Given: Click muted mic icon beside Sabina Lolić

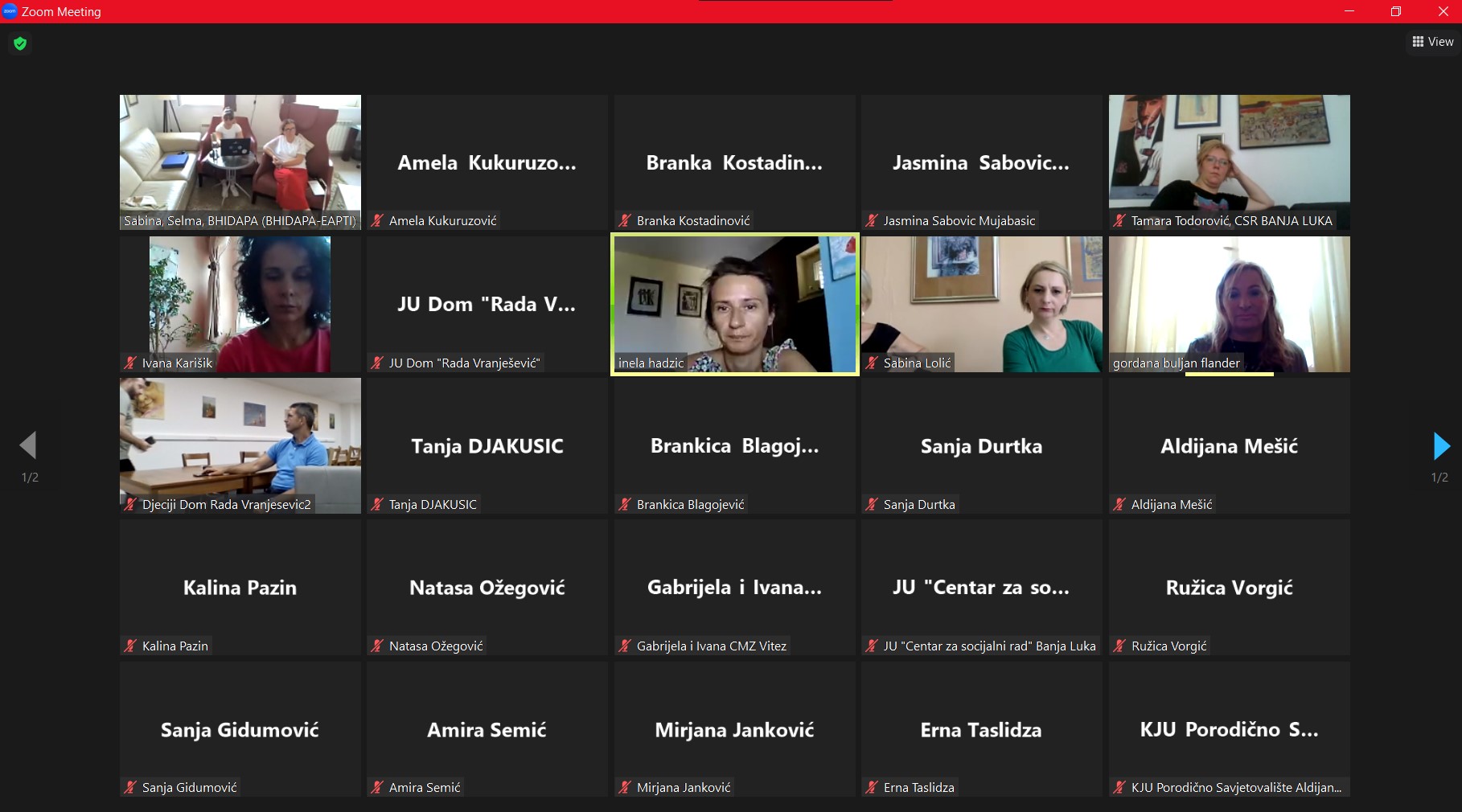Looking at the screenshot, I should click(x=872, y=363).
